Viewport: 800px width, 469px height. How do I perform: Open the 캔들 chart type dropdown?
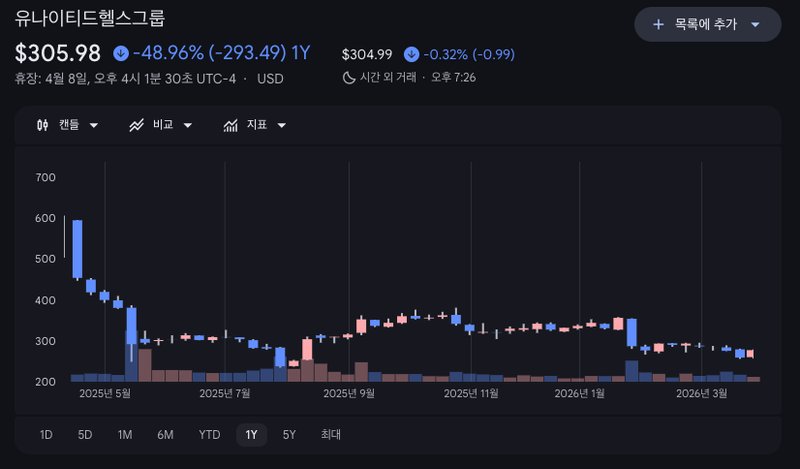tap(94, 125)
